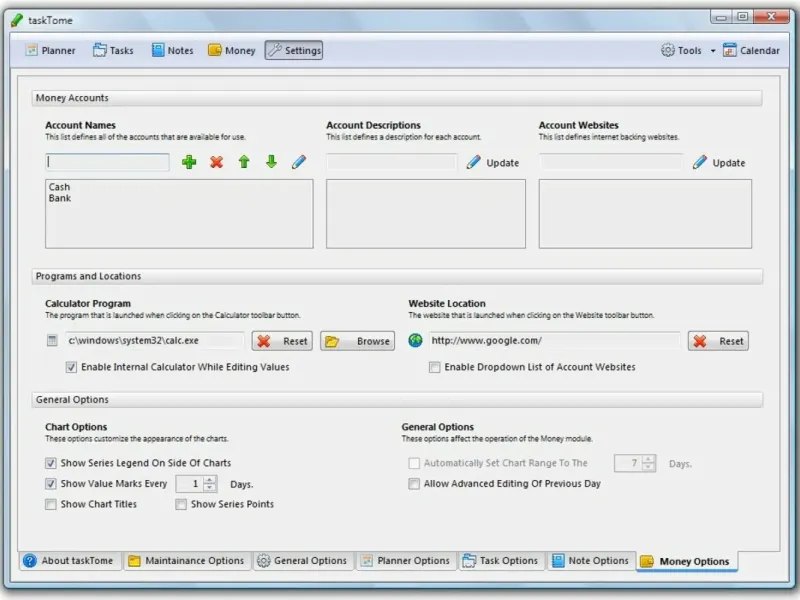Open the Money module
The image size is (800, 600).
pyautogui.click(x=232, y=51)
